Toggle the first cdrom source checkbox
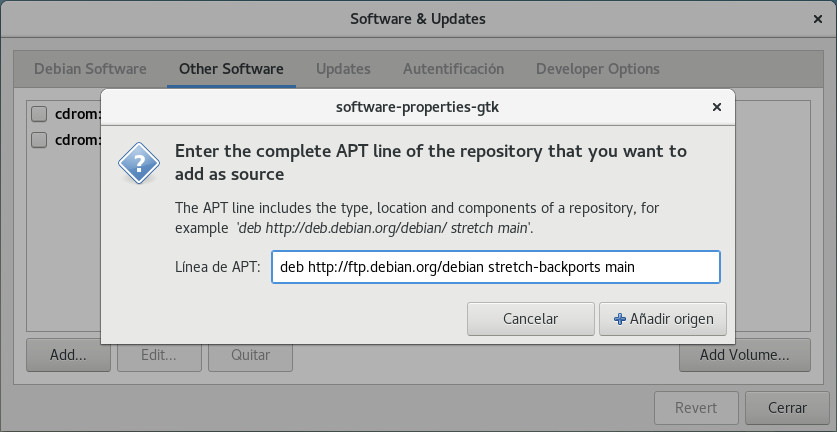The width and height of the screenshot is (837, 432). pyautogui.click(x=39, y=113)
